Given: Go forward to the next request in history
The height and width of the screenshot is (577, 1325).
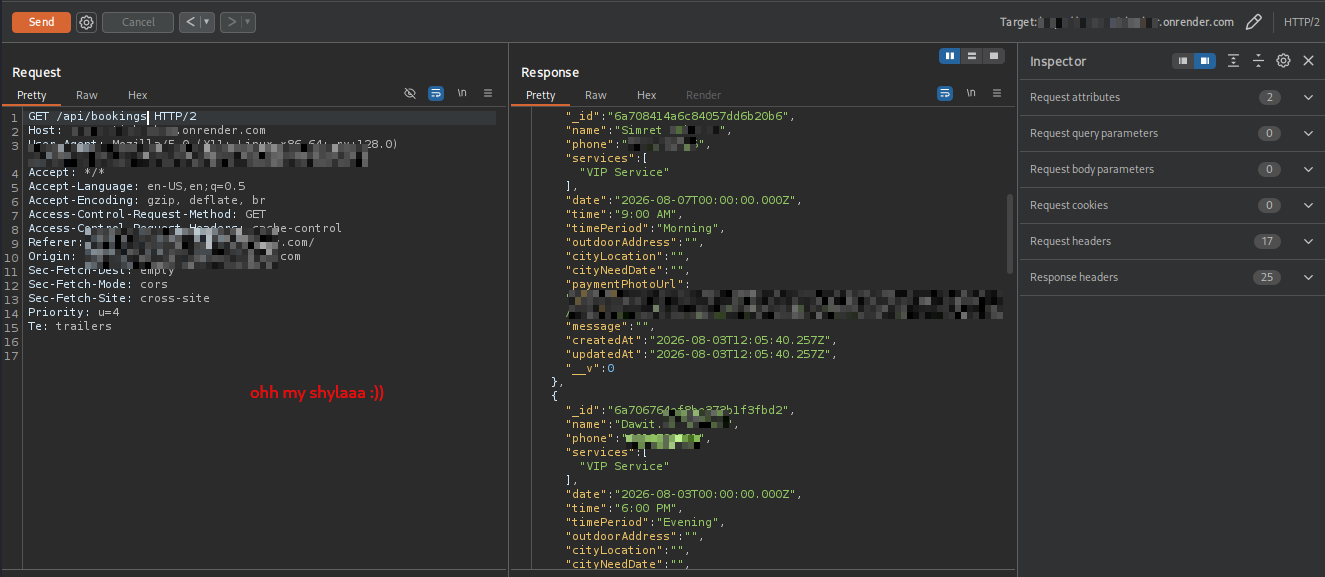Looking at the screenshot, I should tap(231, 22).
